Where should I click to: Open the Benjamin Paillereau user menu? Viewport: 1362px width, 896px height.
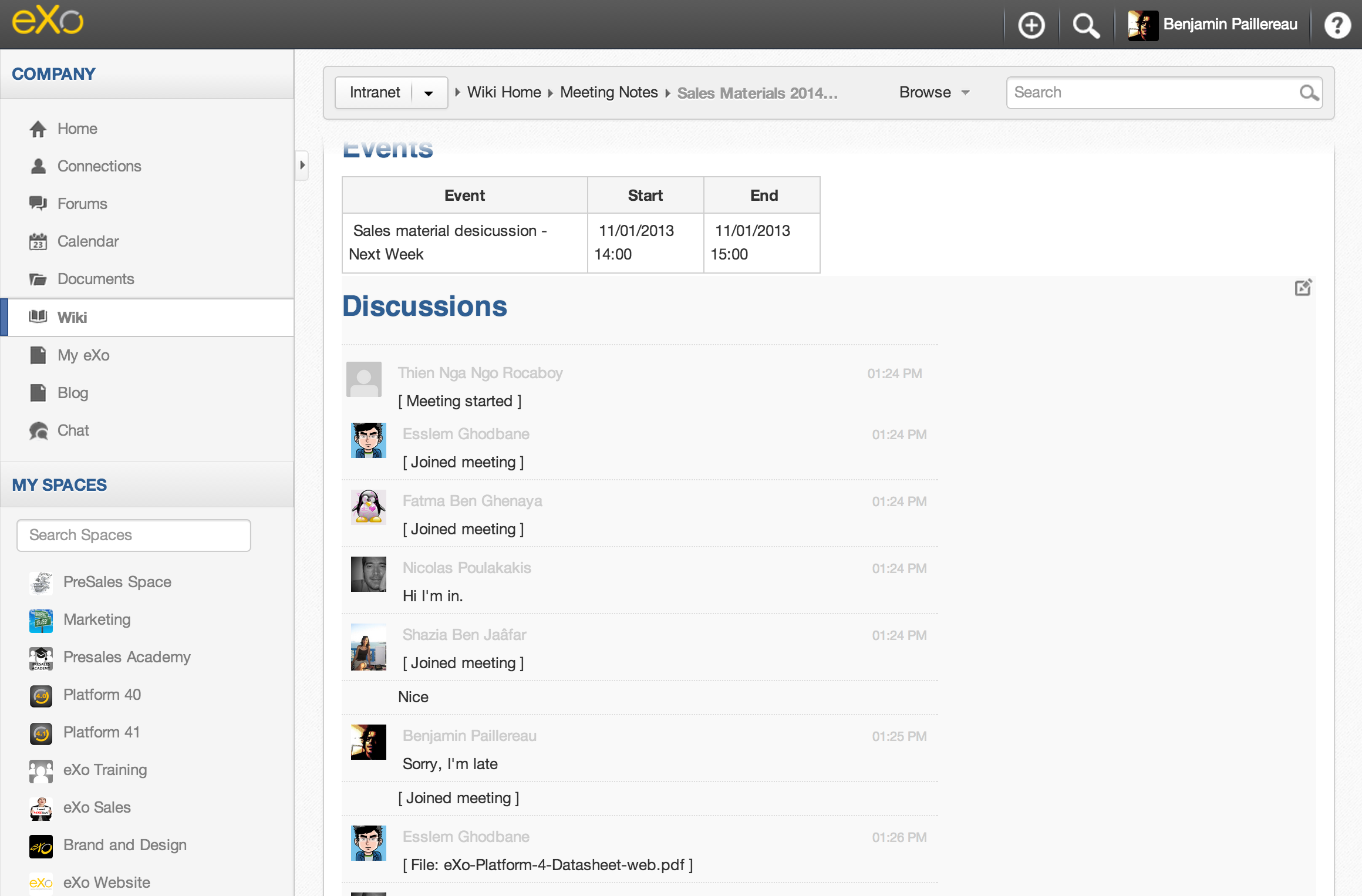point(1230,24)
